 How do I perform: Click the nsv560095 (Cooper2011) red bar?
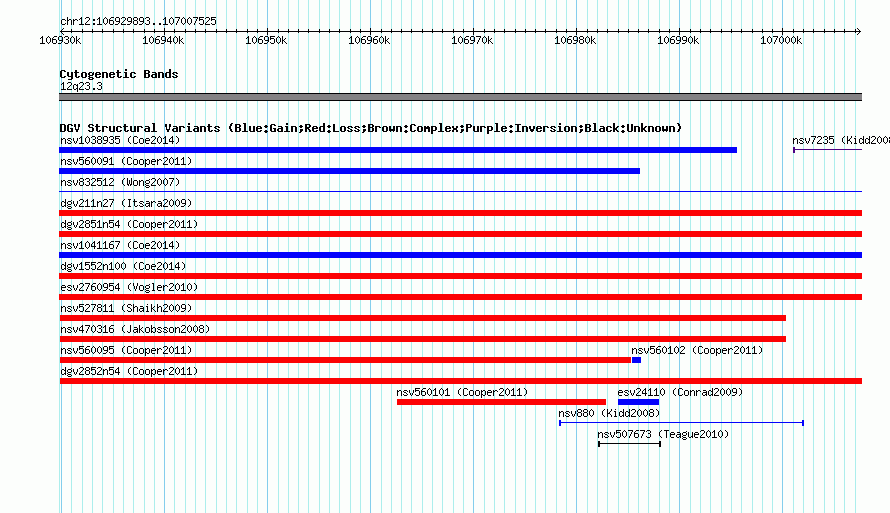click(345, 360)
